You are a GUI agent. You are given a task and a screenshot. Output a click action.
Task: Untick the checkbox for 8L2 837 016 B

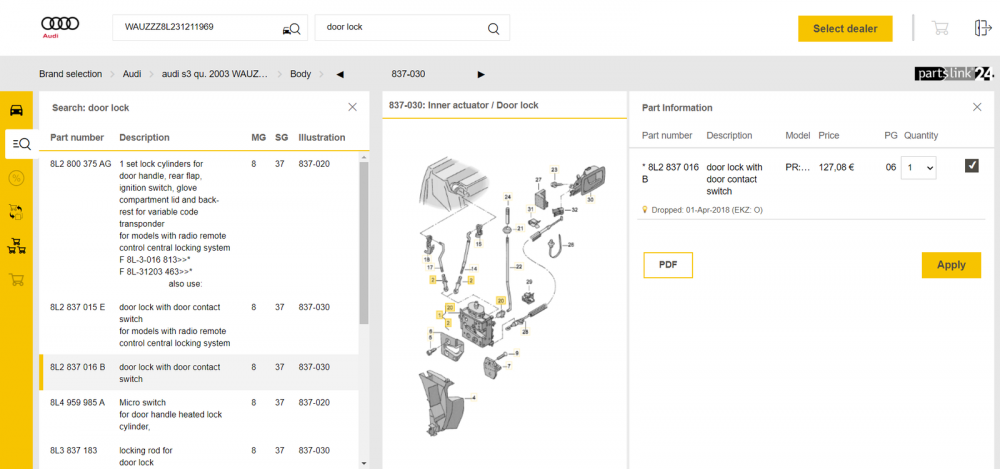click(x=972, y=166)
